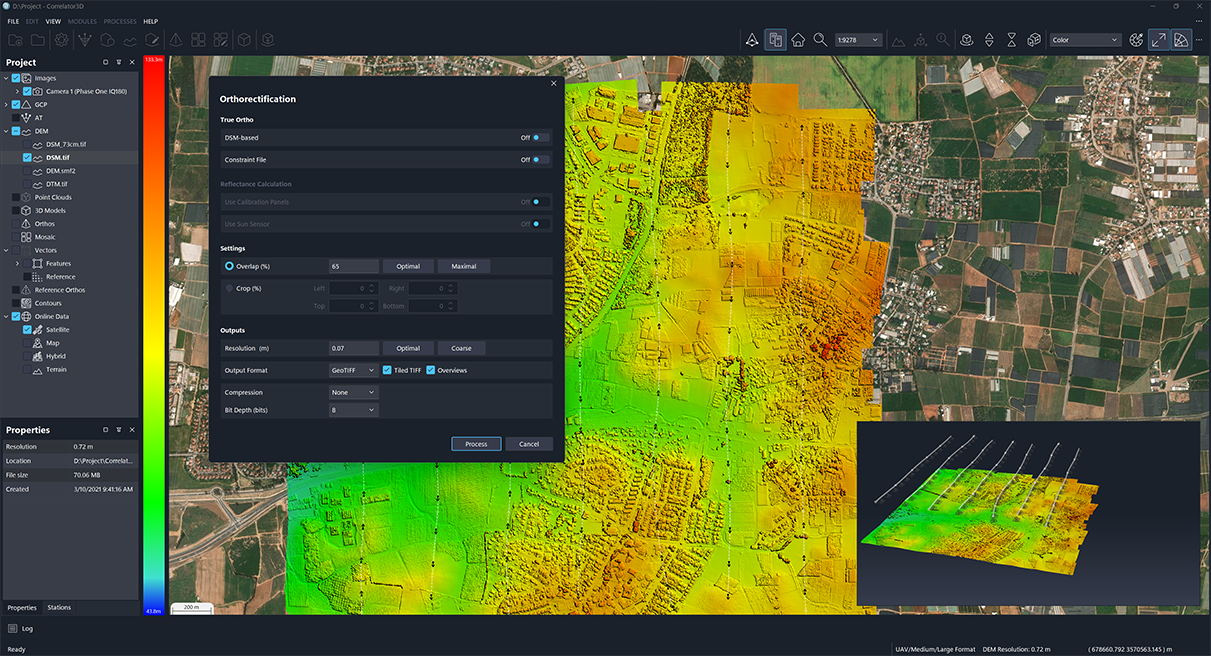Uncheck the Tiled TIFF checkbox
The width and height of the screenshot is (1211, 656).
click(x=387, y=370)
